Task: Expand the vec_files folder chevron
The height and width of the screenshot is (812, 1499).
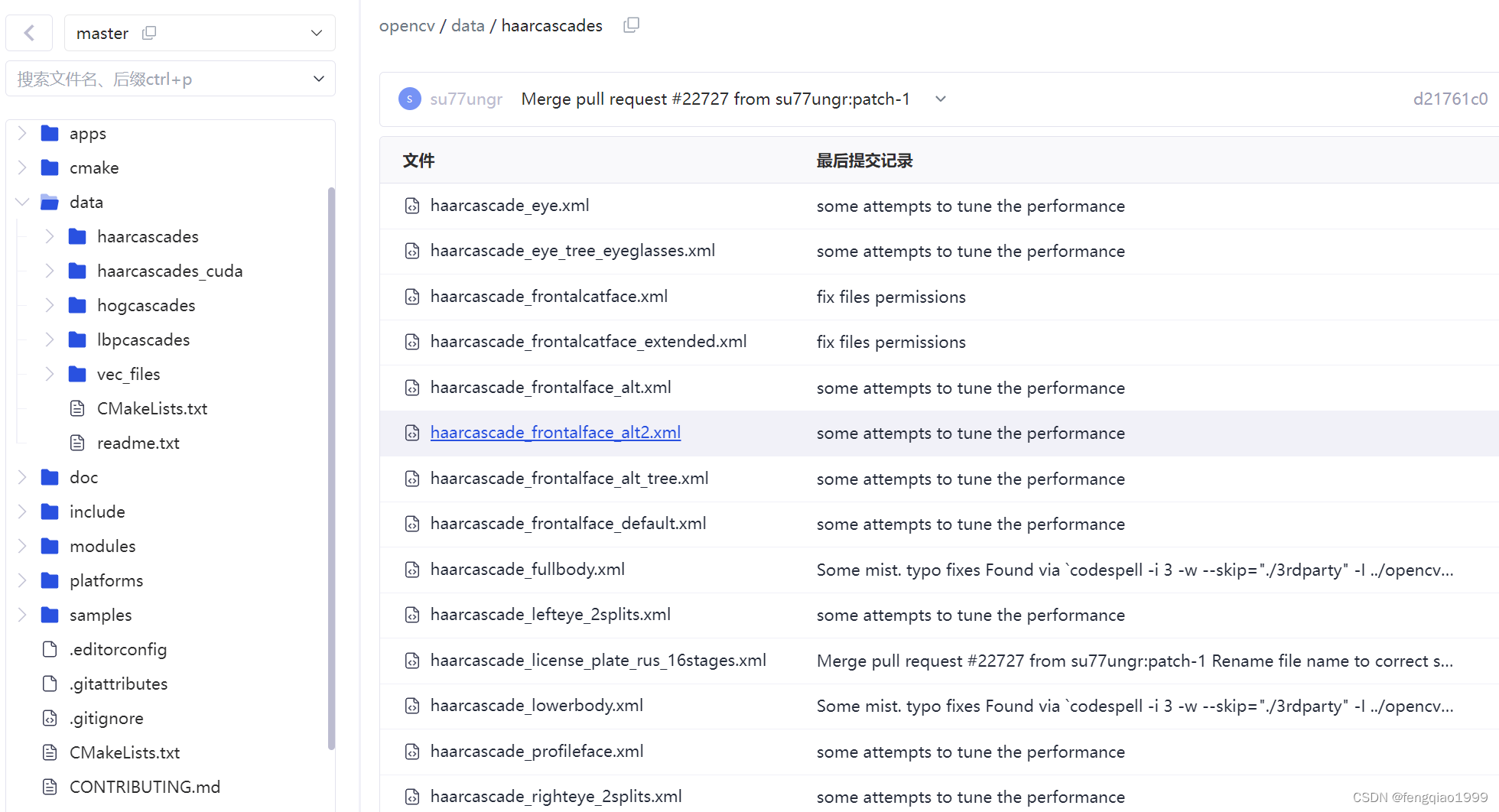Action: pyautogui.click(x=50, y=374)
